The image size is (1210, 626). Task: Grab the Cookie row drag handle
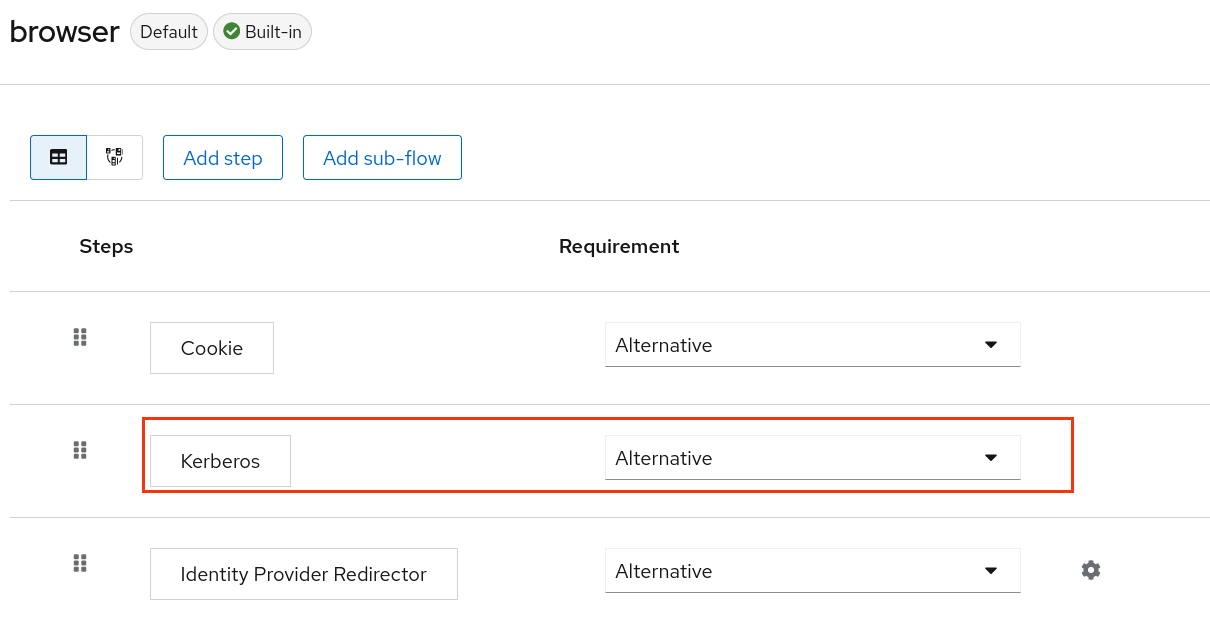click(x=80, y=337)
